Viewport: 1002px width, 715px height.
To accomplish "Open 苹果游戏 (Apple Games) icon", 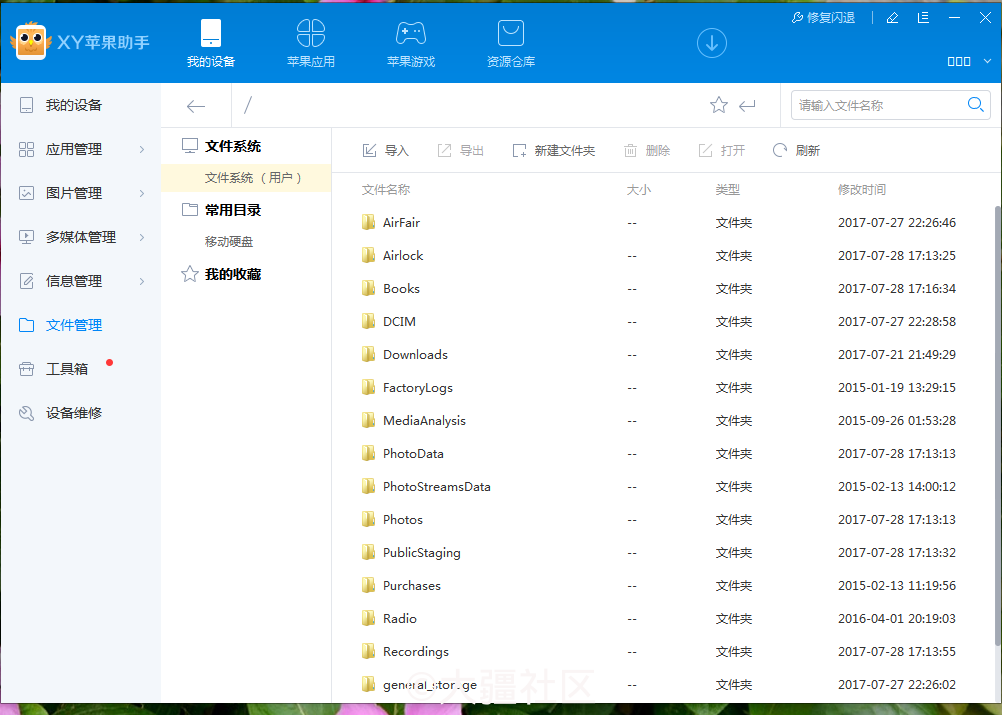I will [x=410, y=40].
